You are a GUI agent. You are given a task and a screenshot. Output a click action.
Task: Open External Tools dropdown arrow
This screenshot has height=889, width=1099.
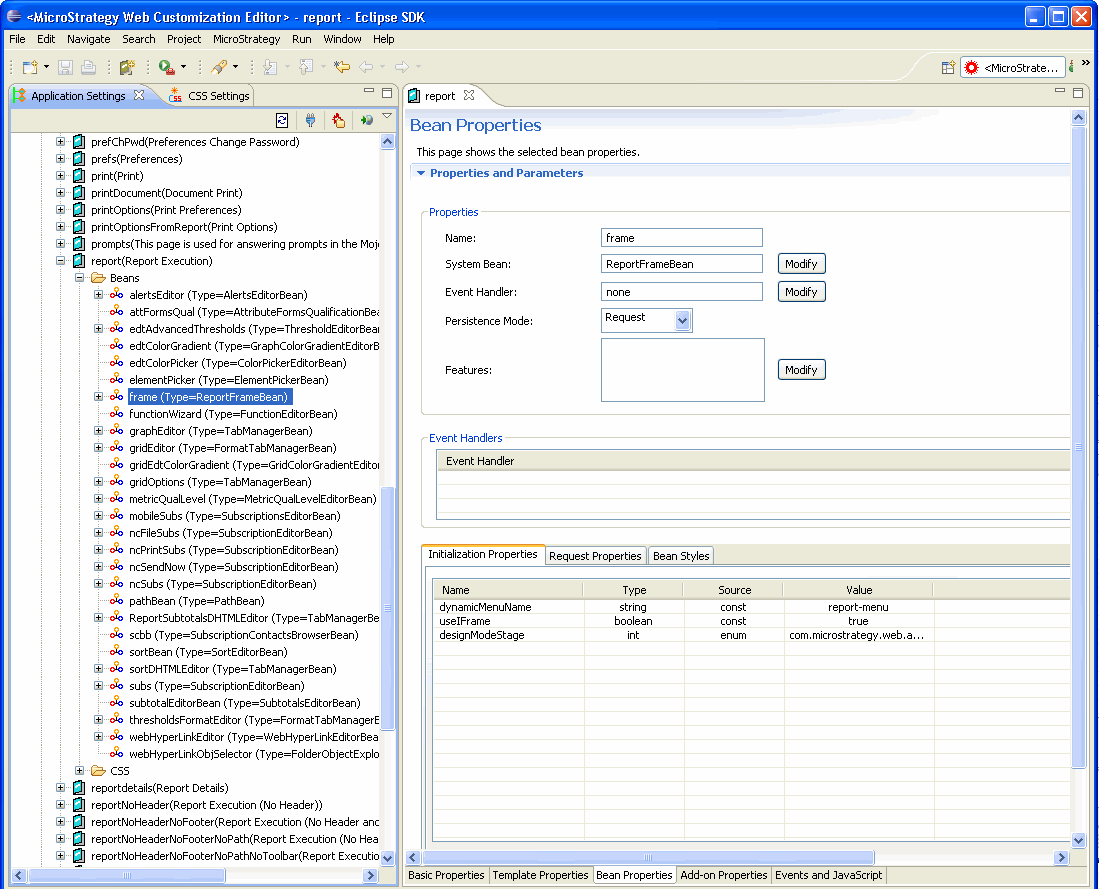click(x=184, y=67)
